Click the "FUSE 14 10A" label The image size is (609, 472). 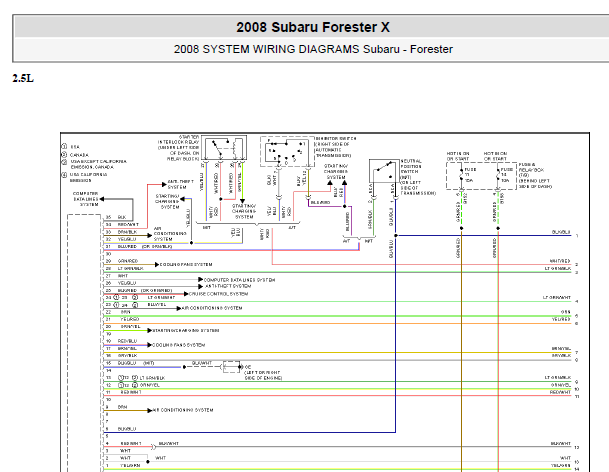(506, 175)
